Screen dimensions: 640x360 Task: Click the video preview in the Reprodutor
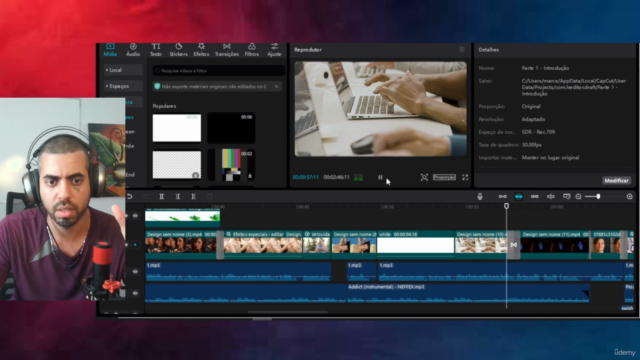click(381, 109)
